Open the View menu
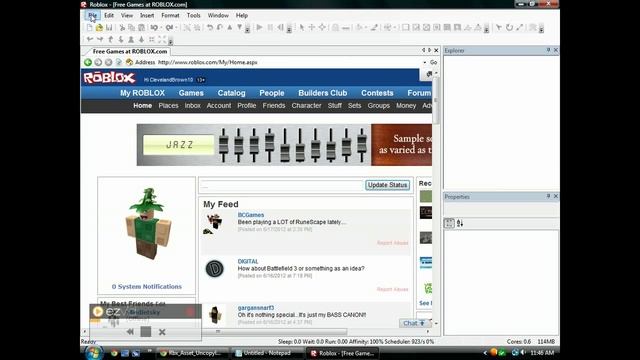Viewport: 640px width, 360px height. point(127,16)
